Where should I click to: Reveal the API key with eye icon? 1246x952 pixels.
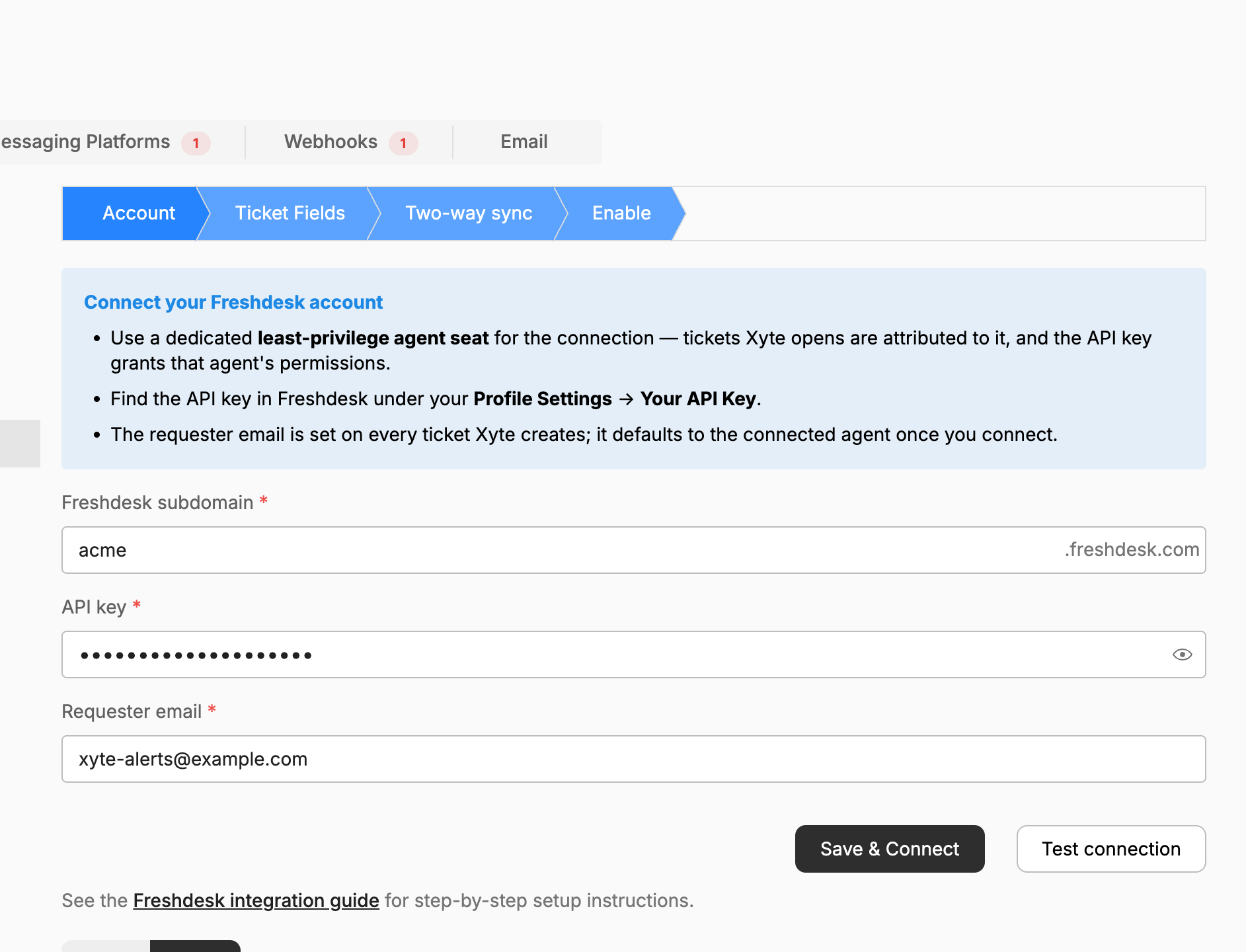[x=1182, y=654]
